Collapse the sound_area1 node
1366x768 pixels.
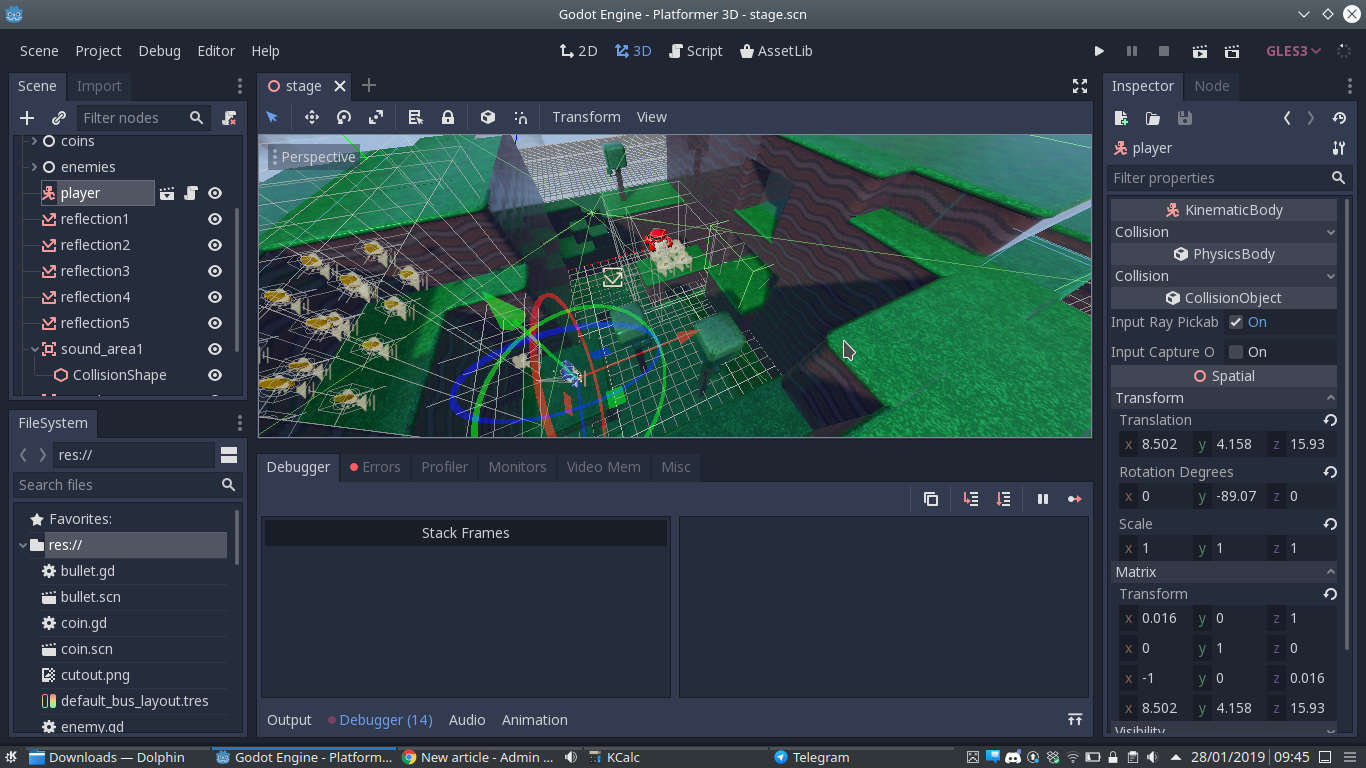point(34,349)
